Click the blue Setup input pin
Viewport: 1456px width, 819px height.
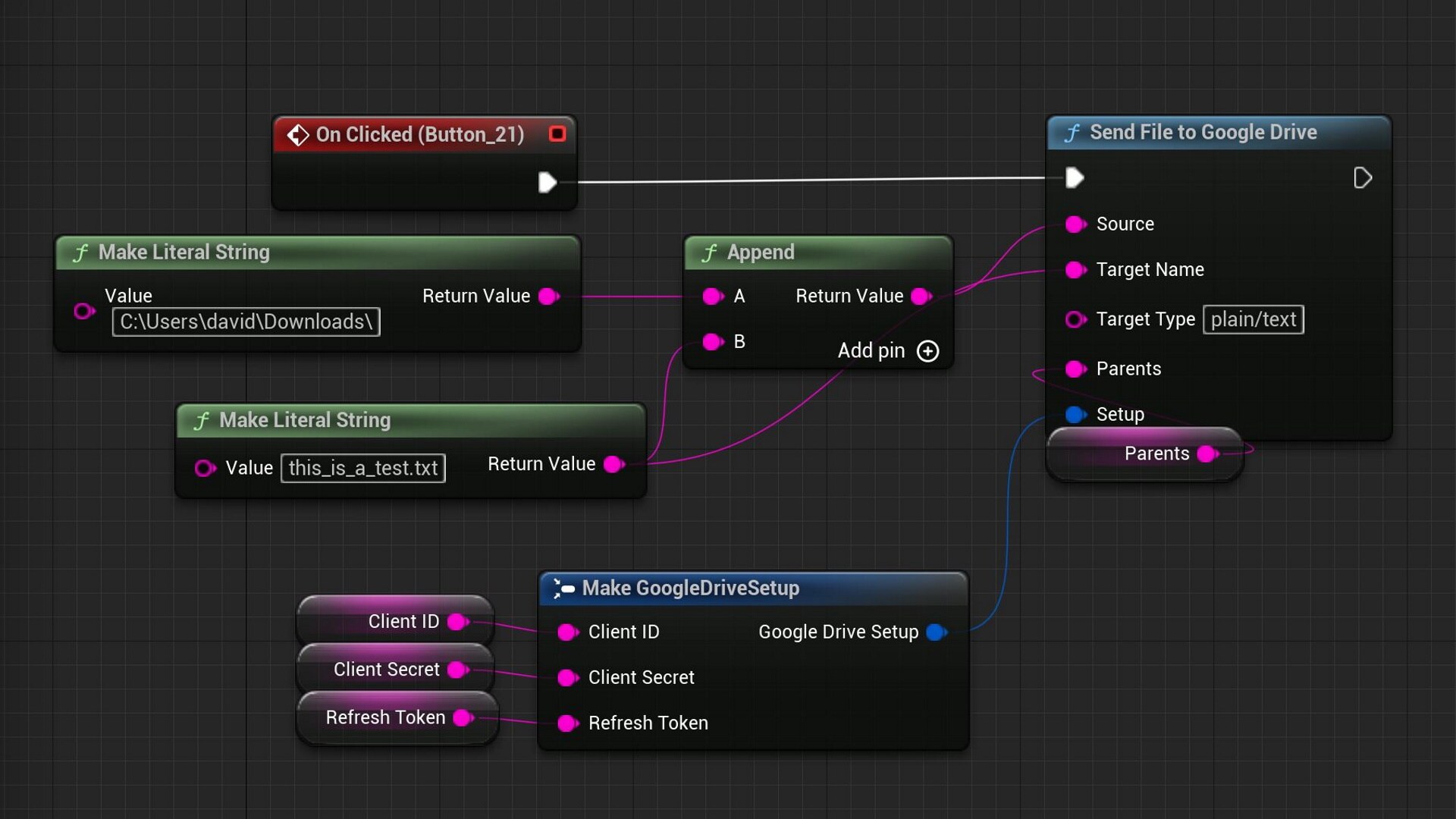pos(1075,414)
